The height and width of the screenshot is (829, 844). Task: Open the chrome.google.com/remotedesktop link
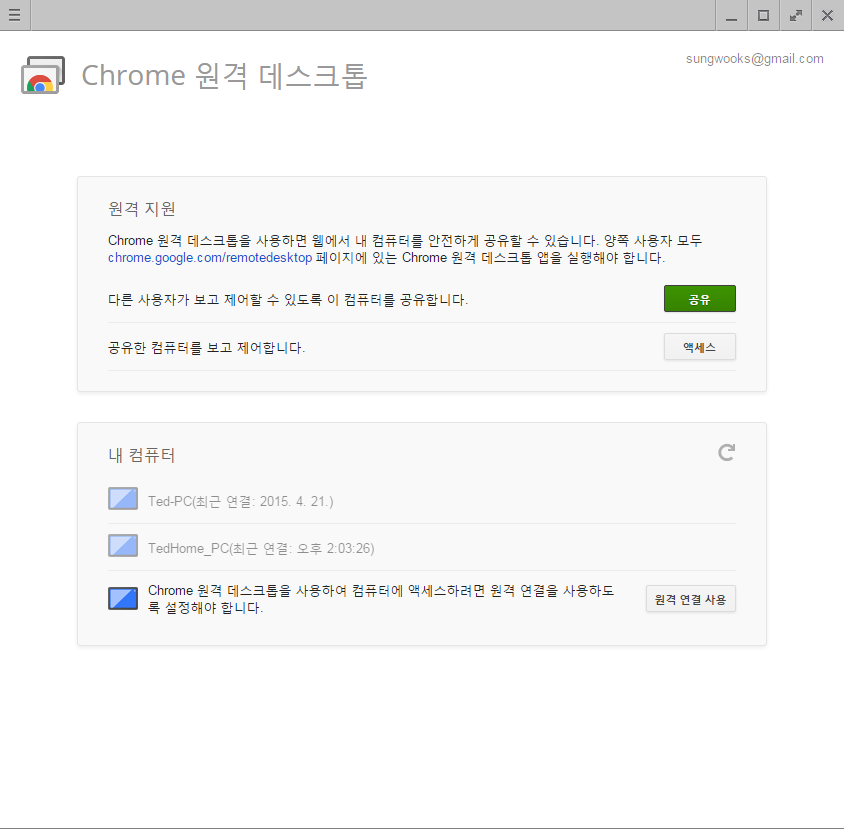pyautogui.click(x=210, y=258)
